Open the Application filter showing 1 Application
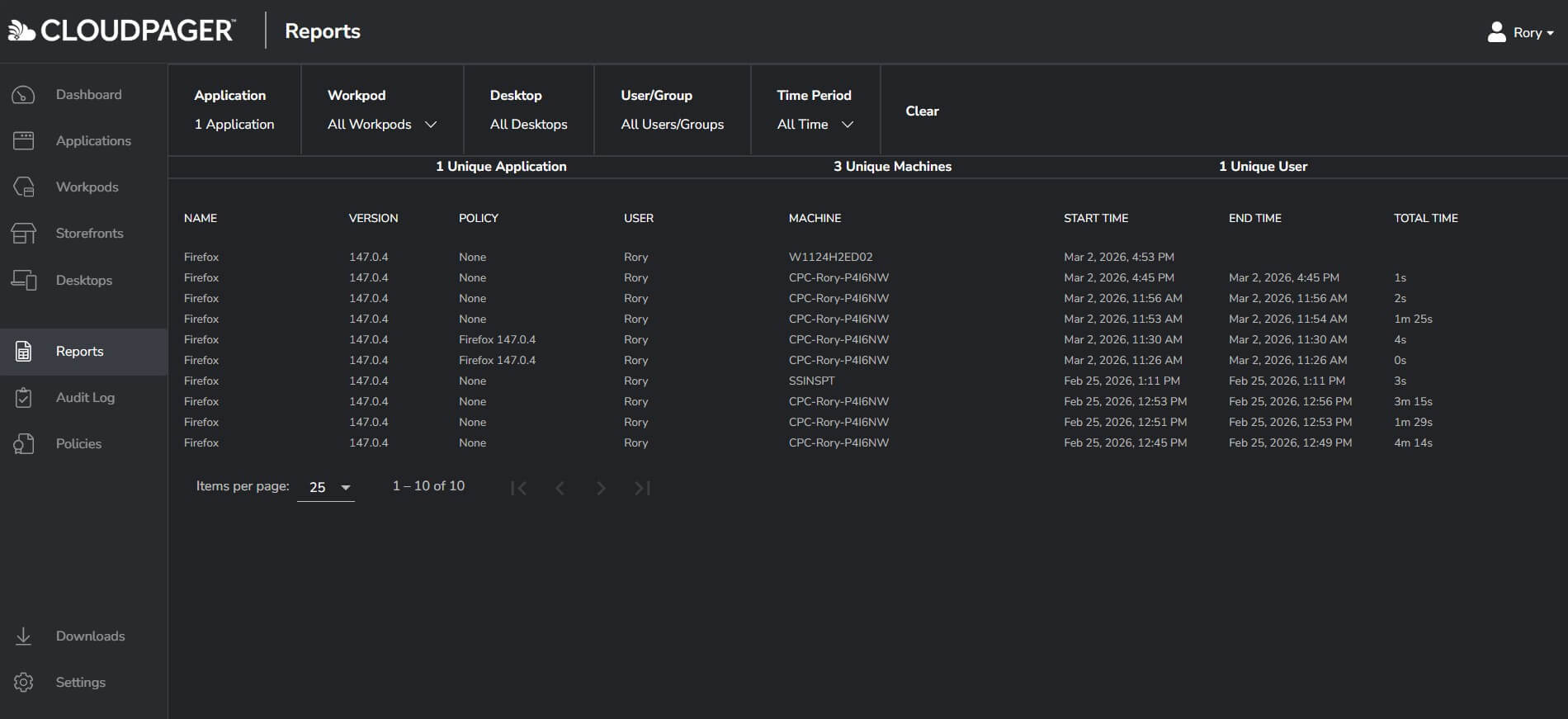 (234, 125)
